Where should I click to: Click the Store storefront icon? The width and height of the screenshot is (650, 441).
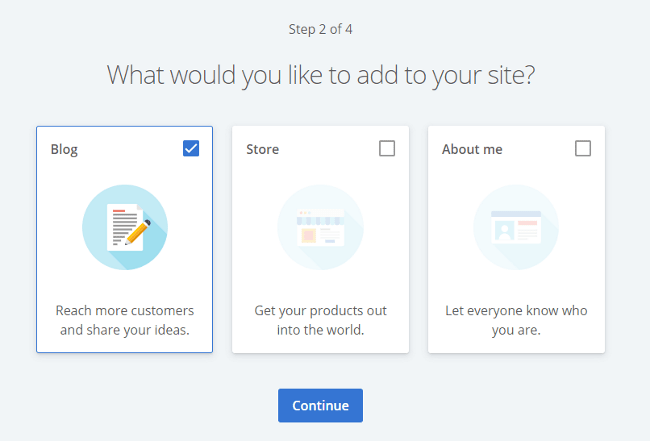click(x=320, y=227)
